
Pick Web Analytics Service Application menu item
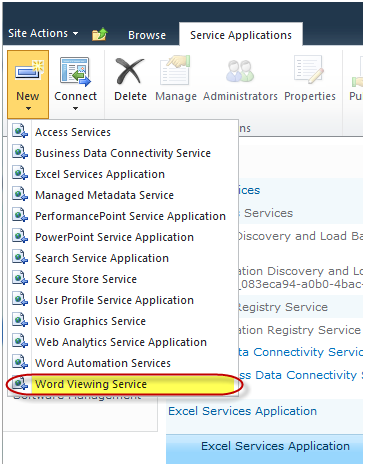coord(123,342)
